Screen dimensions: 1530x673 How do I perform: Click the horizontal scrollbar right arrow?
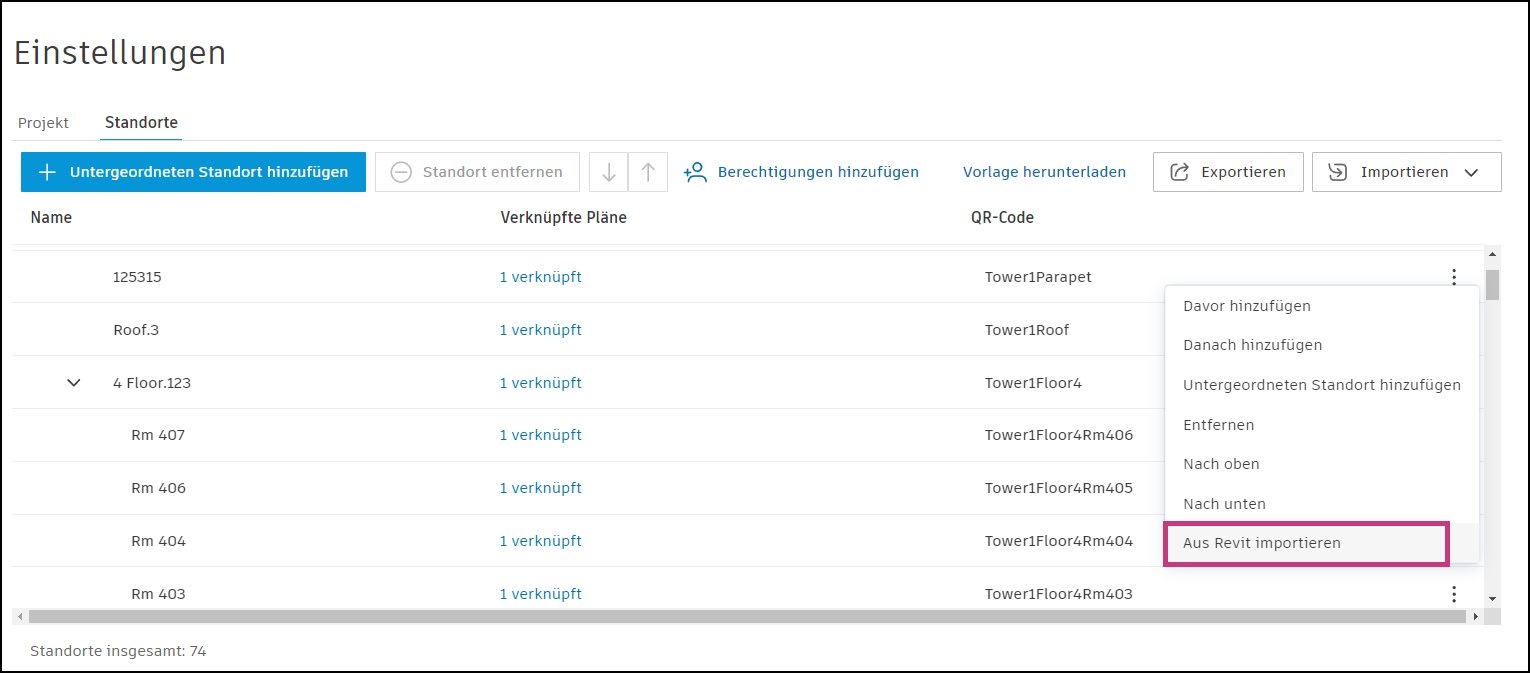click(x=1475, y=617)
